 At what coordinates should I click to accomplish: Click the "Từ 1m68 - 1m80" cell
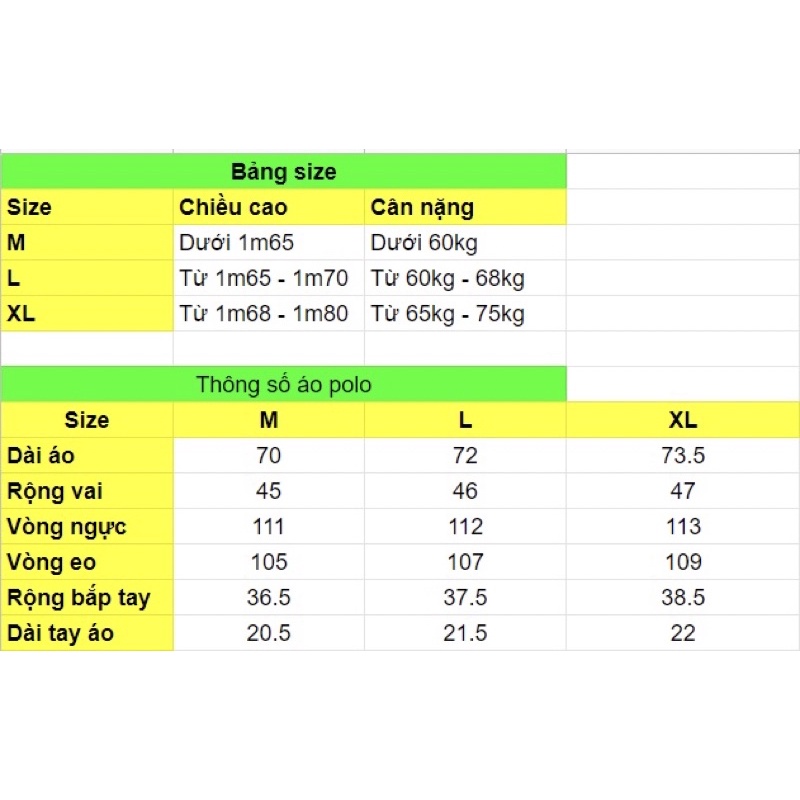(264, 314)
